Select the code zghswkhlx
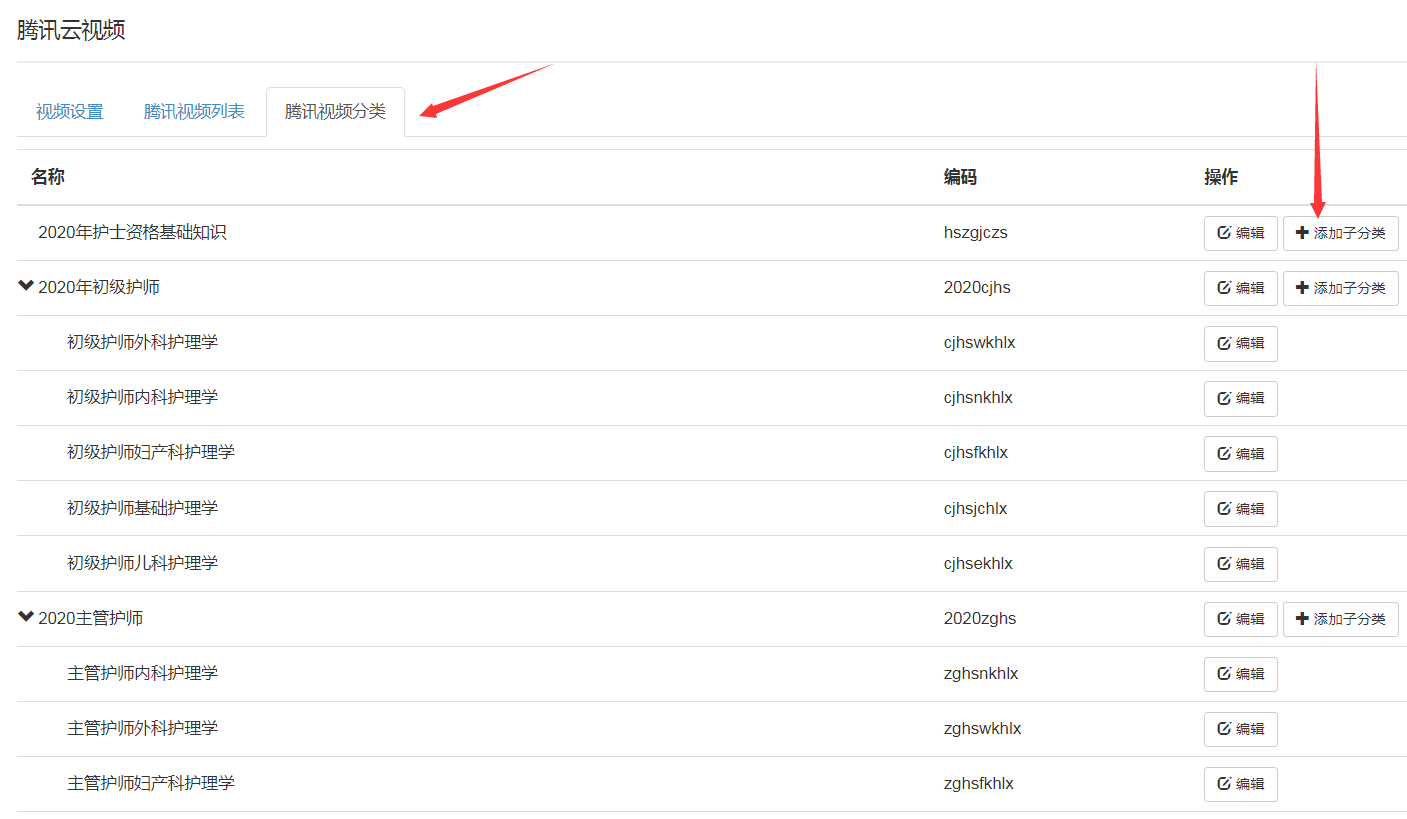Image resolution: width=1407 pixels, height=819 pixels. 983,728
